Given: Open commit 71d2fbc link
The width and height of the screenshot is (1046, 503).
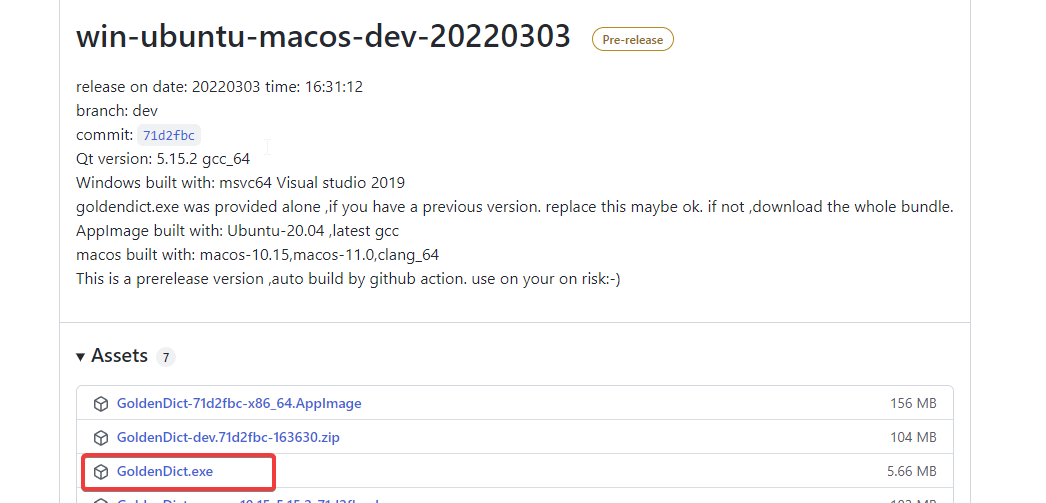Looking at the screenshot, I should (169, 135).
